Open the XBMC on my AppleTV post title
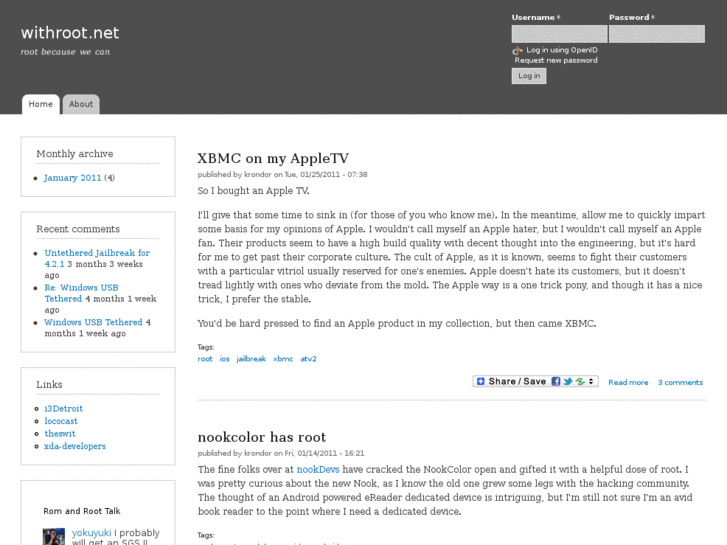The image size is (727, 545). 273,158
